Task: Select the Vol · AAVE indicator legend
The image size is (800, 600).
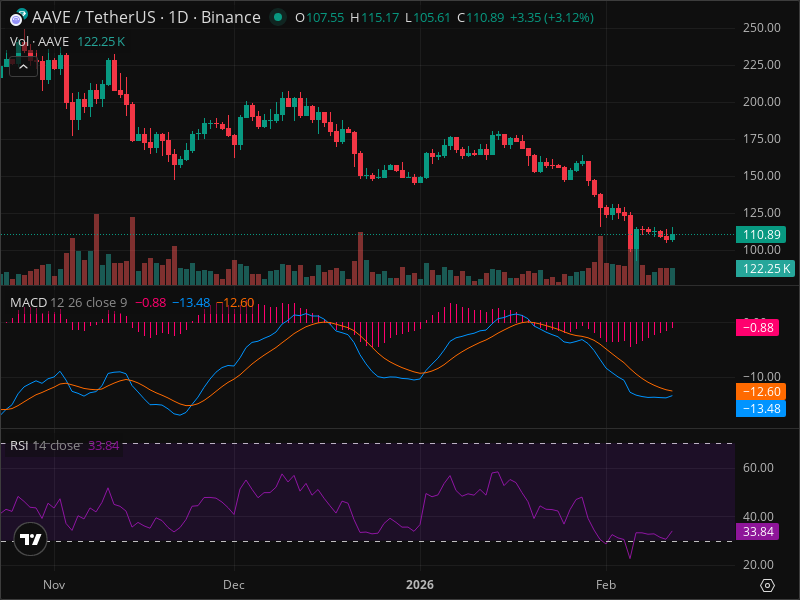Action: tap(39, 42)
